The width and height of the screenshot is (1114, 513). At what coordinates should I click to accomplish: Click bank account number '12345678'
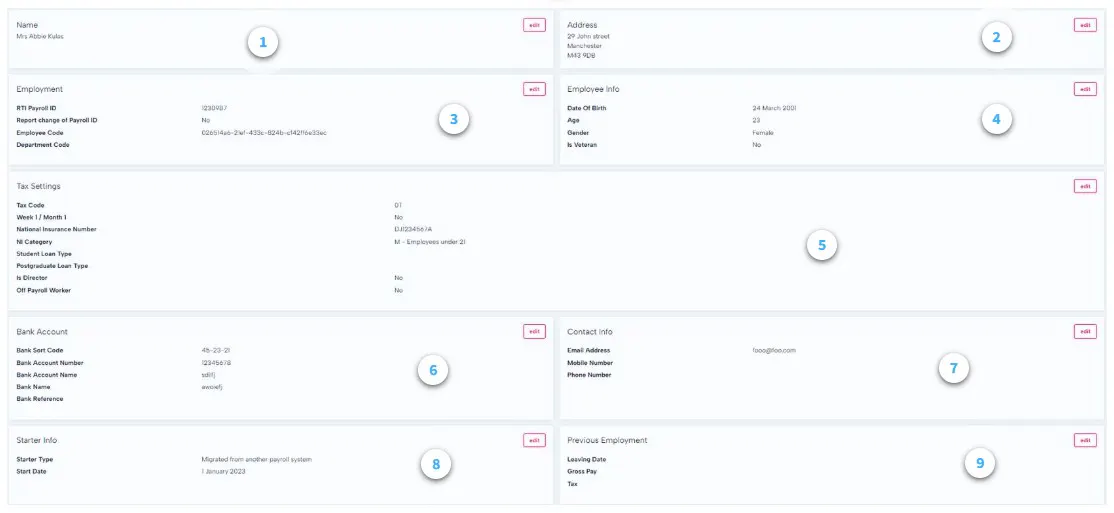[x=216, y=362]
